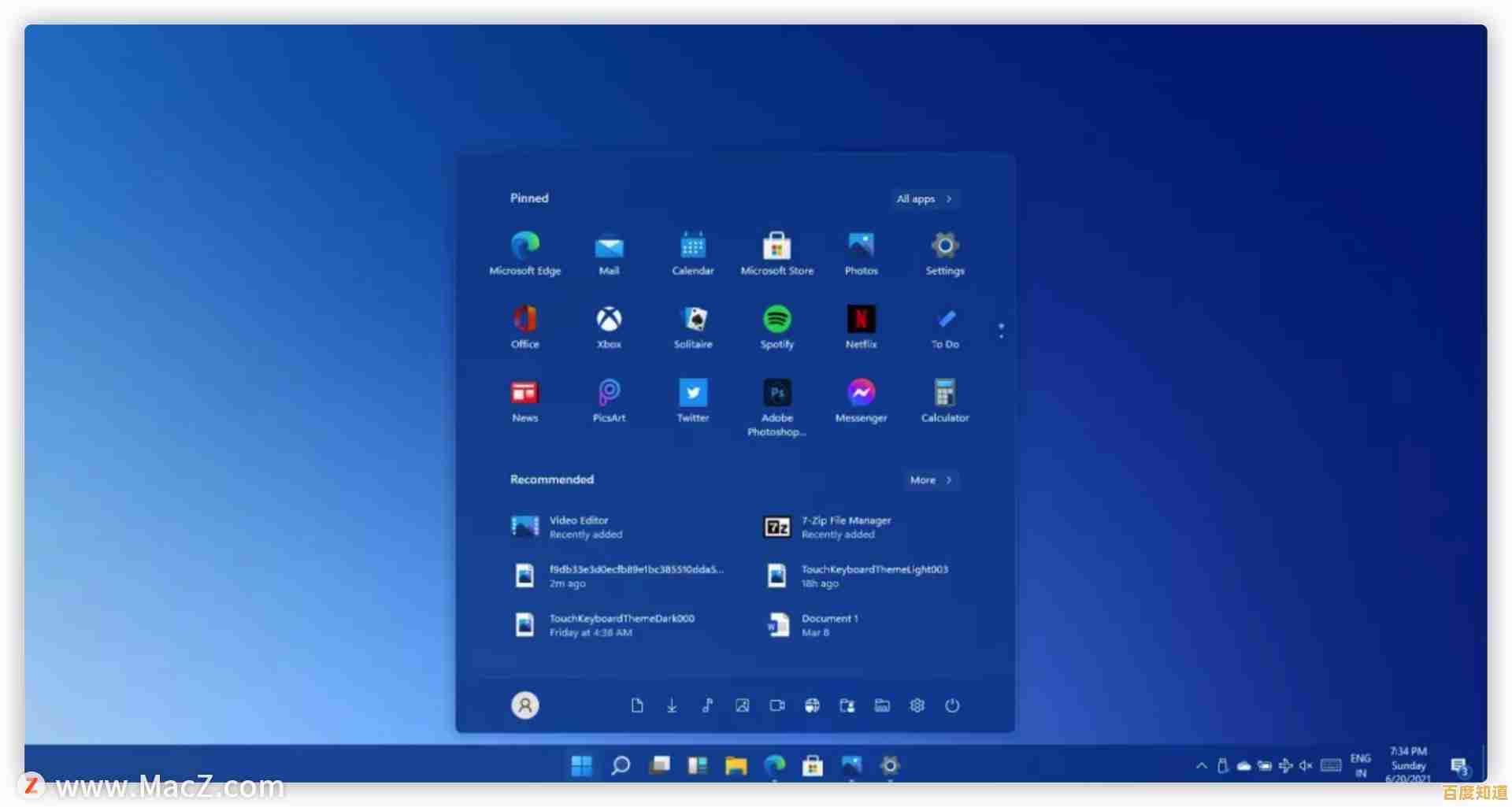
Task: Open Microsoft Edge from the Pinned apps
Action: coord(525,248)
